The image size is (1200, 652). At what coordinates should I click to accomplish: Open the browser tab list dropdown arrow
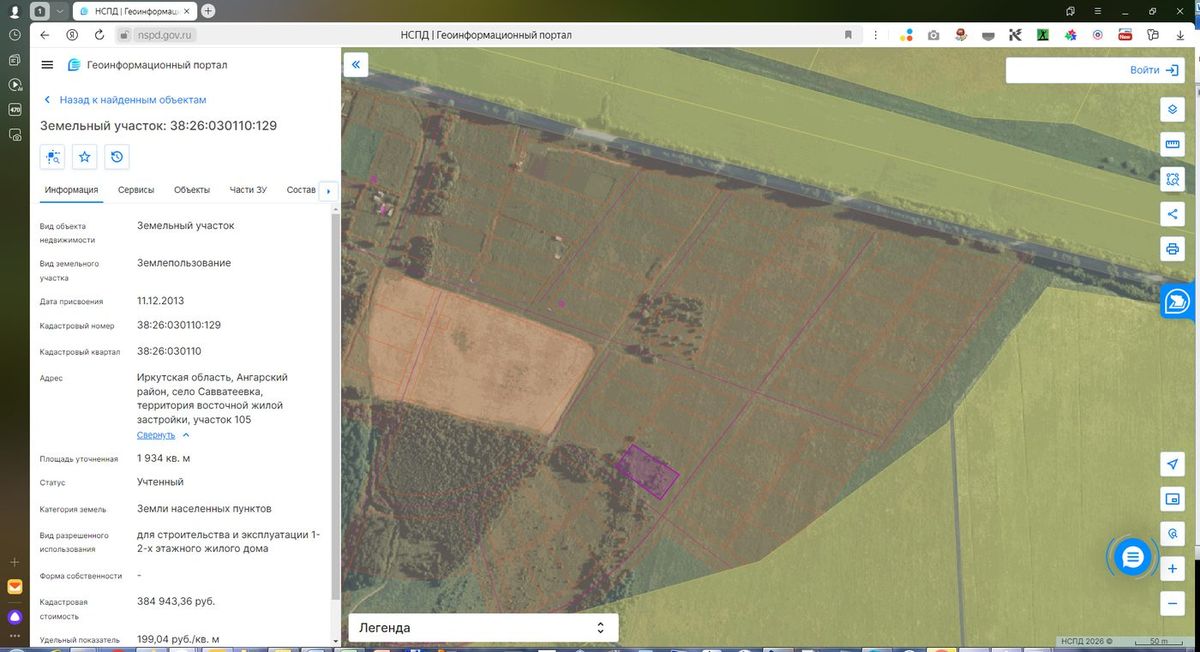(x=61, y=11)
